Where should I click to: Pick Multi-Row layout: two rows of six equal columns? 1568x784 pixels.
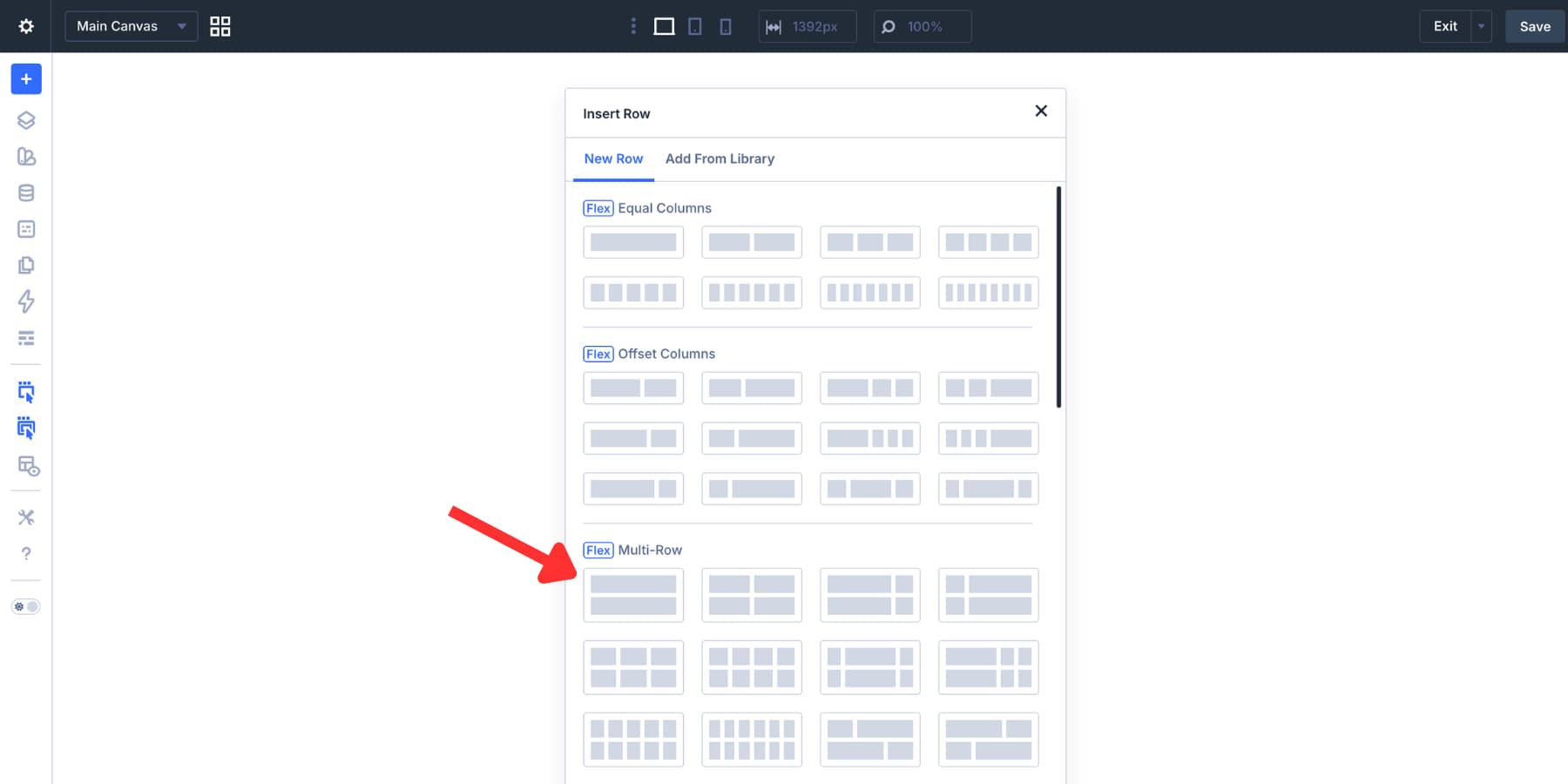click(x=752, y=740)
